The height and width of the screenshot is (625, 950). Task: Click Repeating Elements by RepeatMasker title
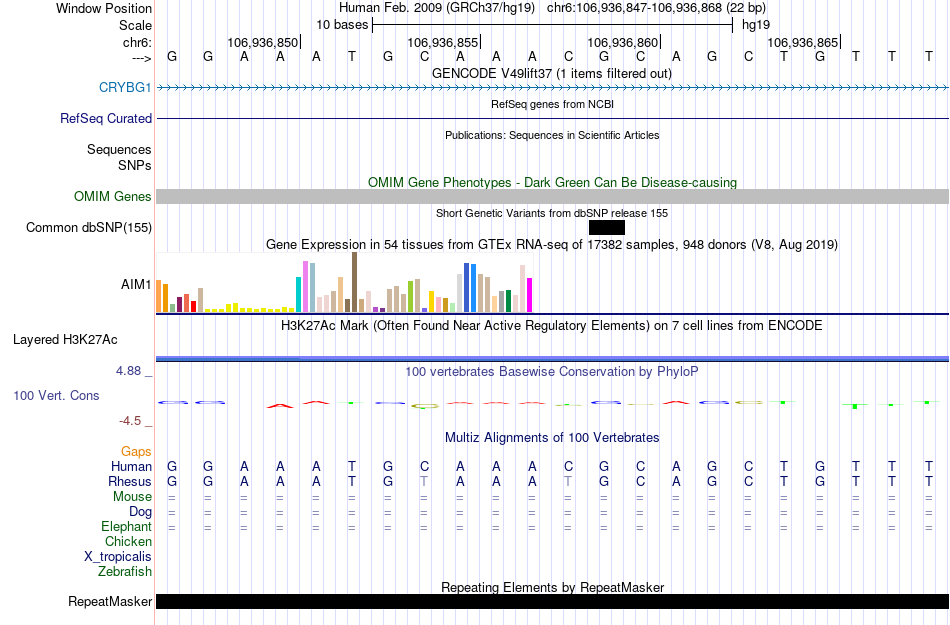(x=553, y=587)
